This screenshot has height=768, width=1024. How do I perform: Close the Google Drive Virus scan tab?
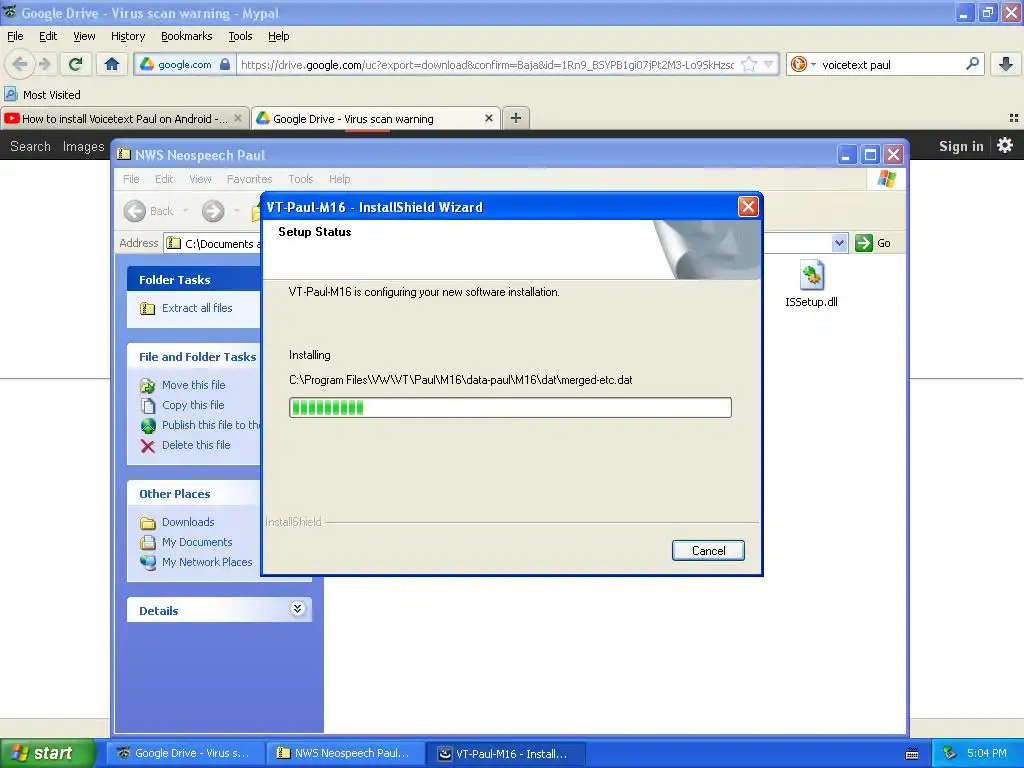point(488,118)
